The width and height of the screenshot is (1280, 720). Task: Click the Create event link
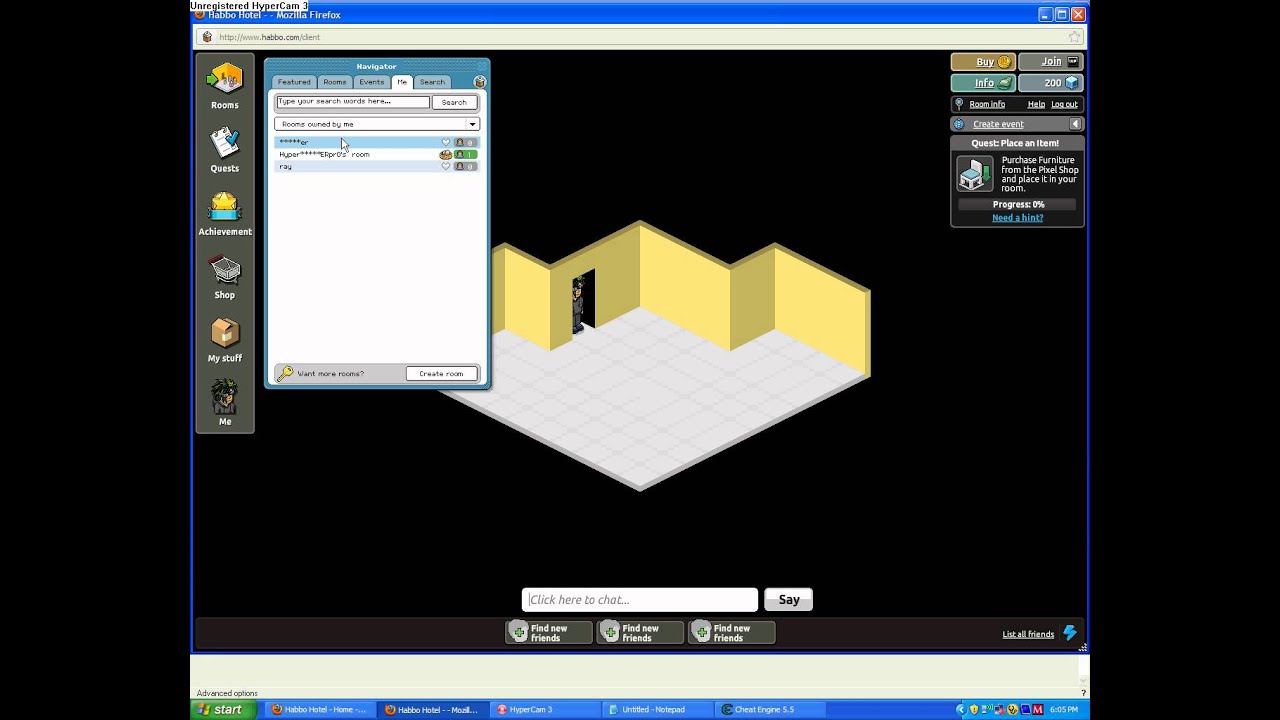998,124
